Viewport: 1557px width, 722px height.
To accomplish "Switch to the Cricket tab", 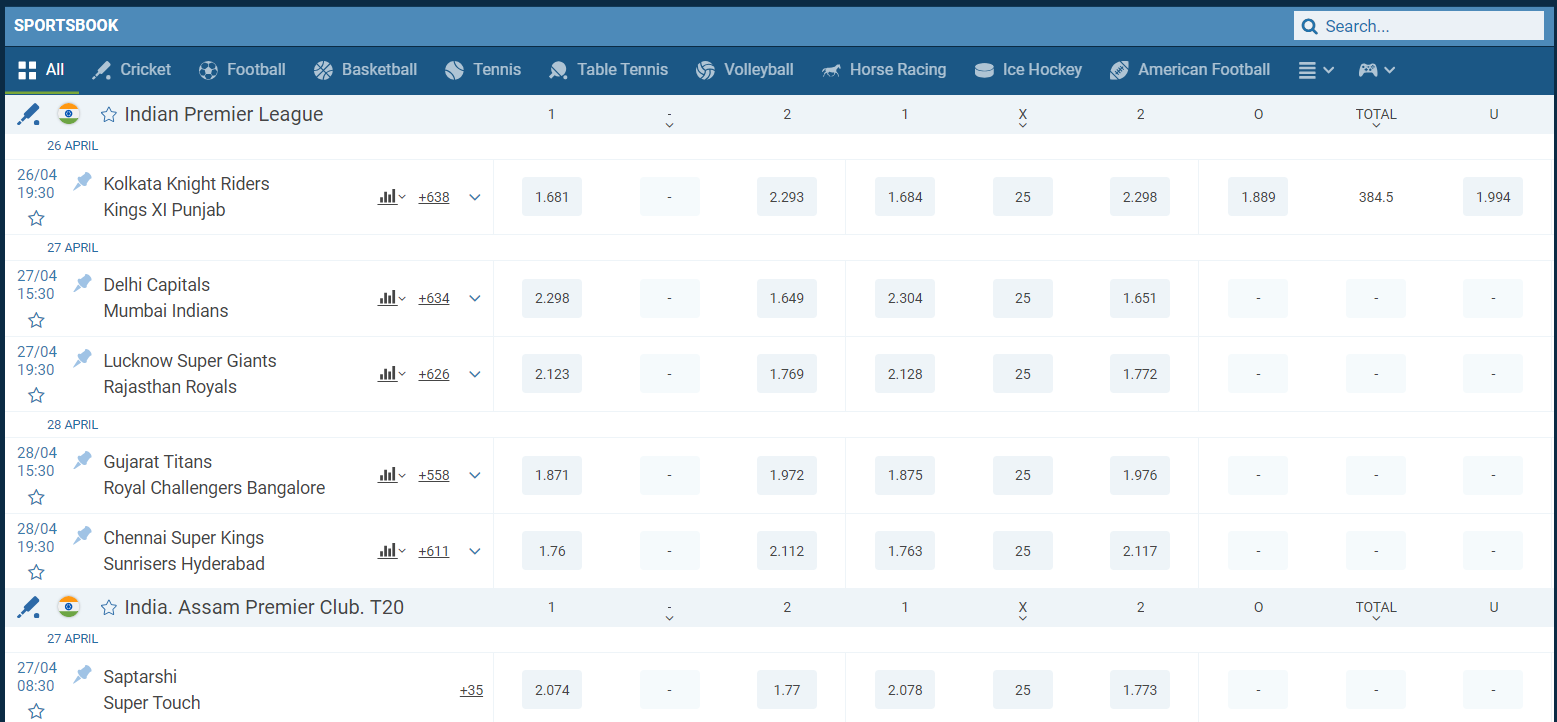I will [132, 70].
